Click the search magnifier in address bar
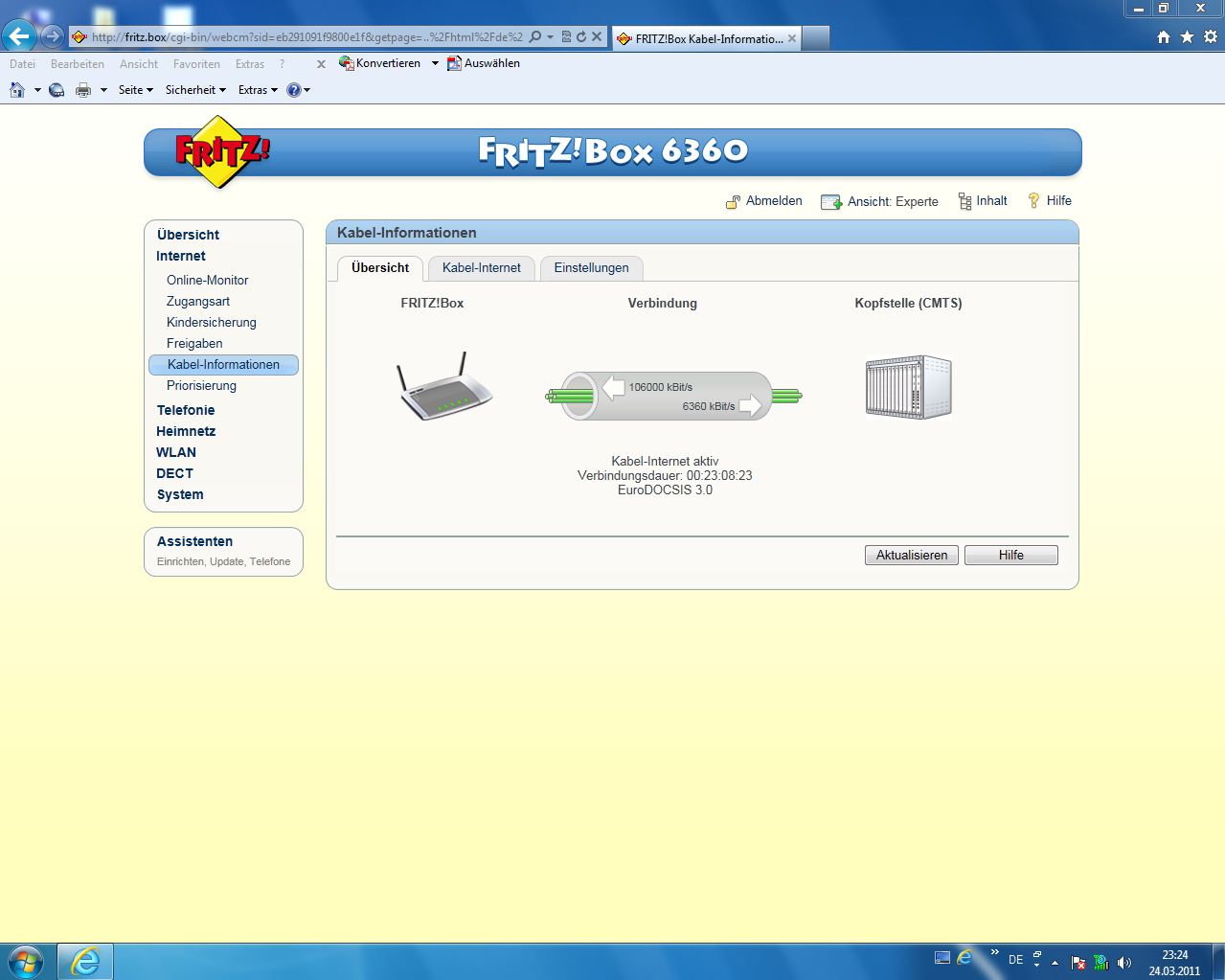 (x=535, y=37)
